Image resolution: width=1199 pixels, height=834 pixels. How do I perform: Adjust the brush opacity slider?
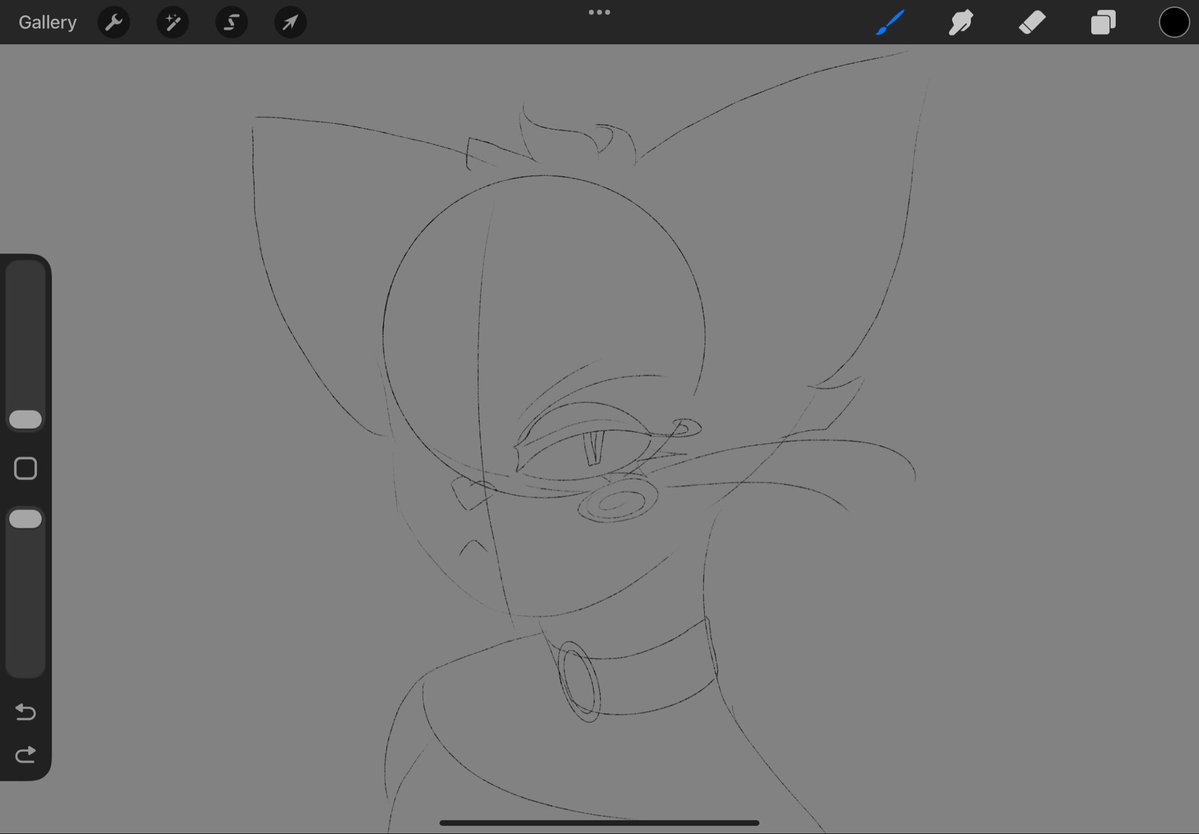pos(25,519)
